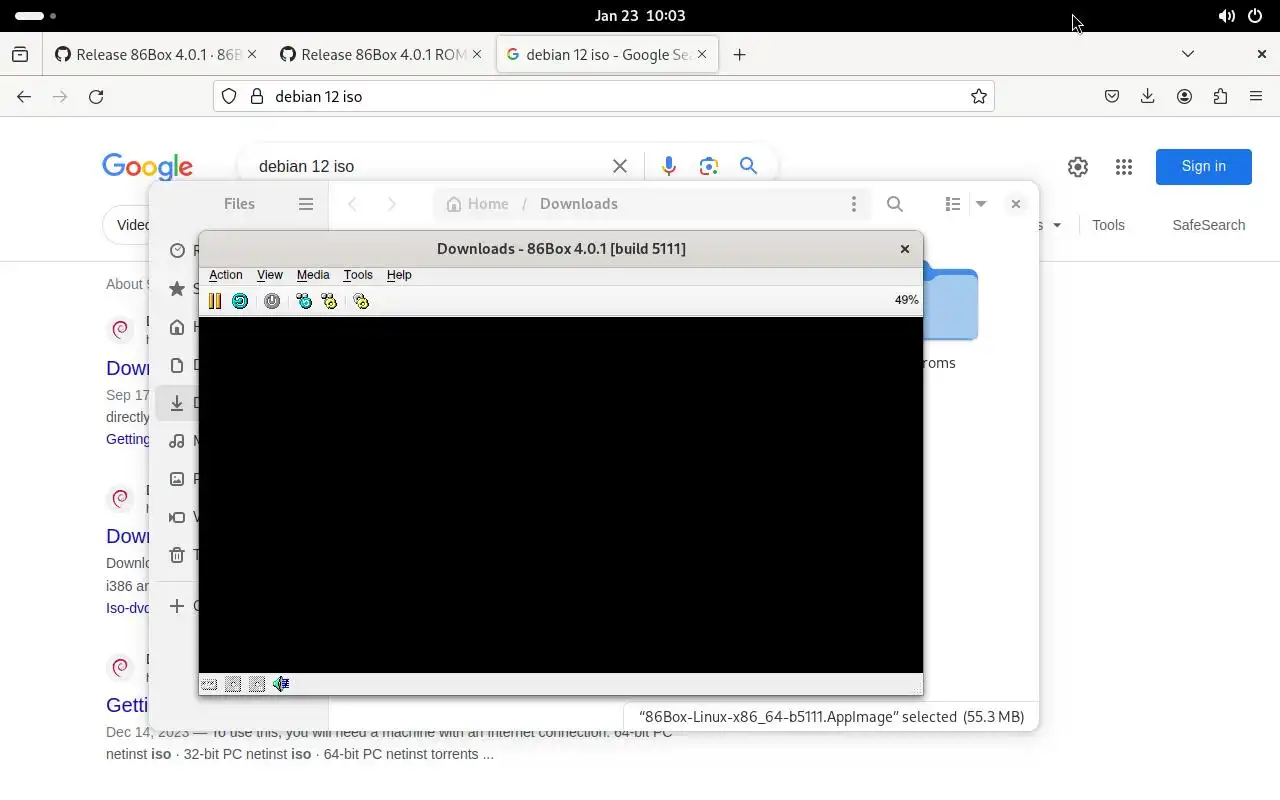Open the Help menu in 86Box
This screenshot has width=1280, height=800.
399,275
